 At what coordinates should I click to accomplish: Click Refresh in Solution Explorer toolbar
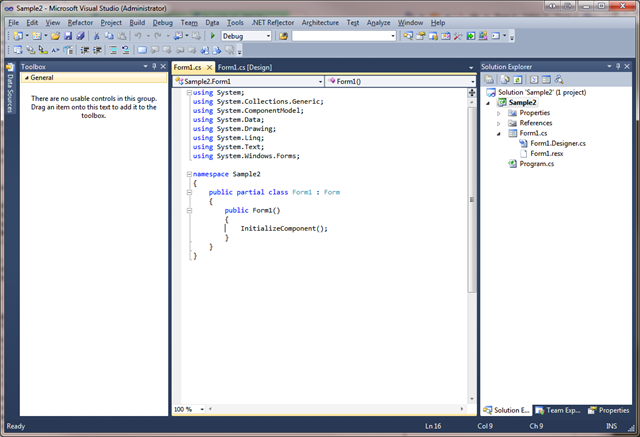517,80
